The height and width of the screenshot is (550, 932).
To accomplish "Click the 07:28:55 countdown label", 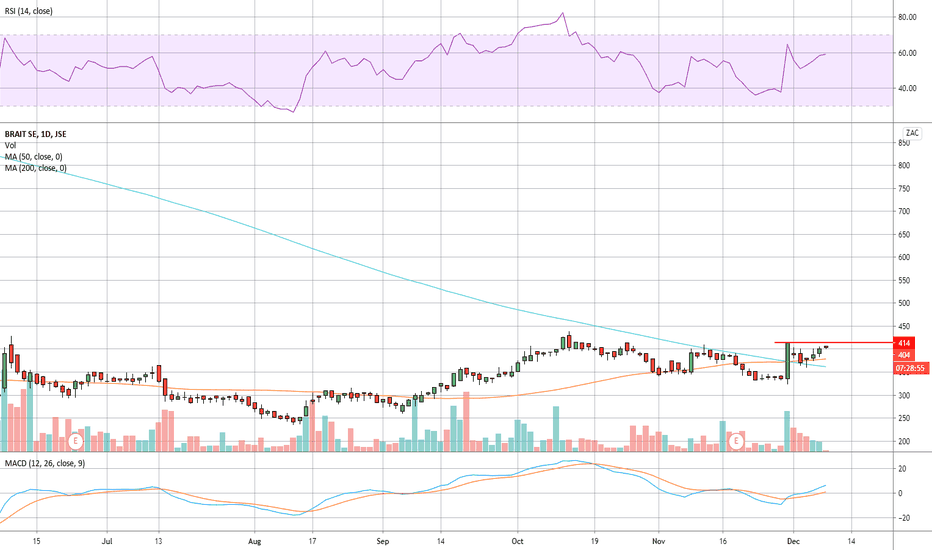I will (x=910, y=369).
